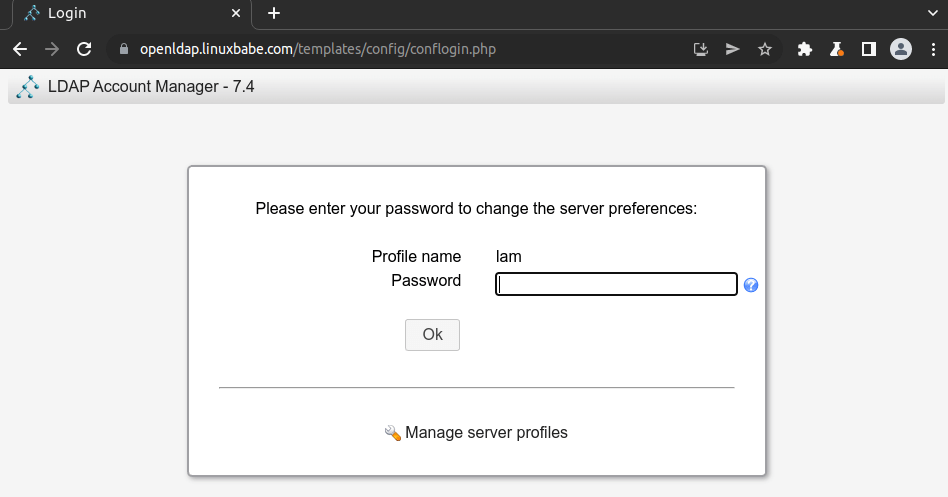Bookmark this page with the star icon
This screenshot has width=948, height=497.
[765, 49]
